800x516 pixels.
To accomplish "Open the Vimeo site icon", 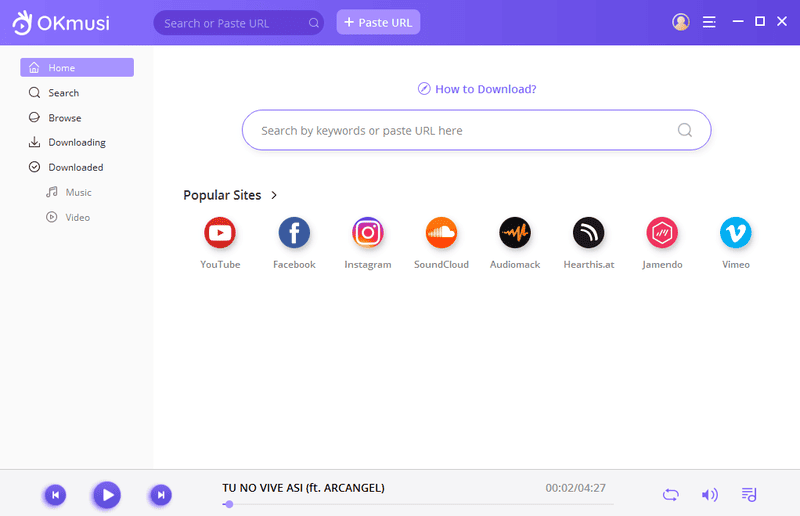I will point(736,233).
